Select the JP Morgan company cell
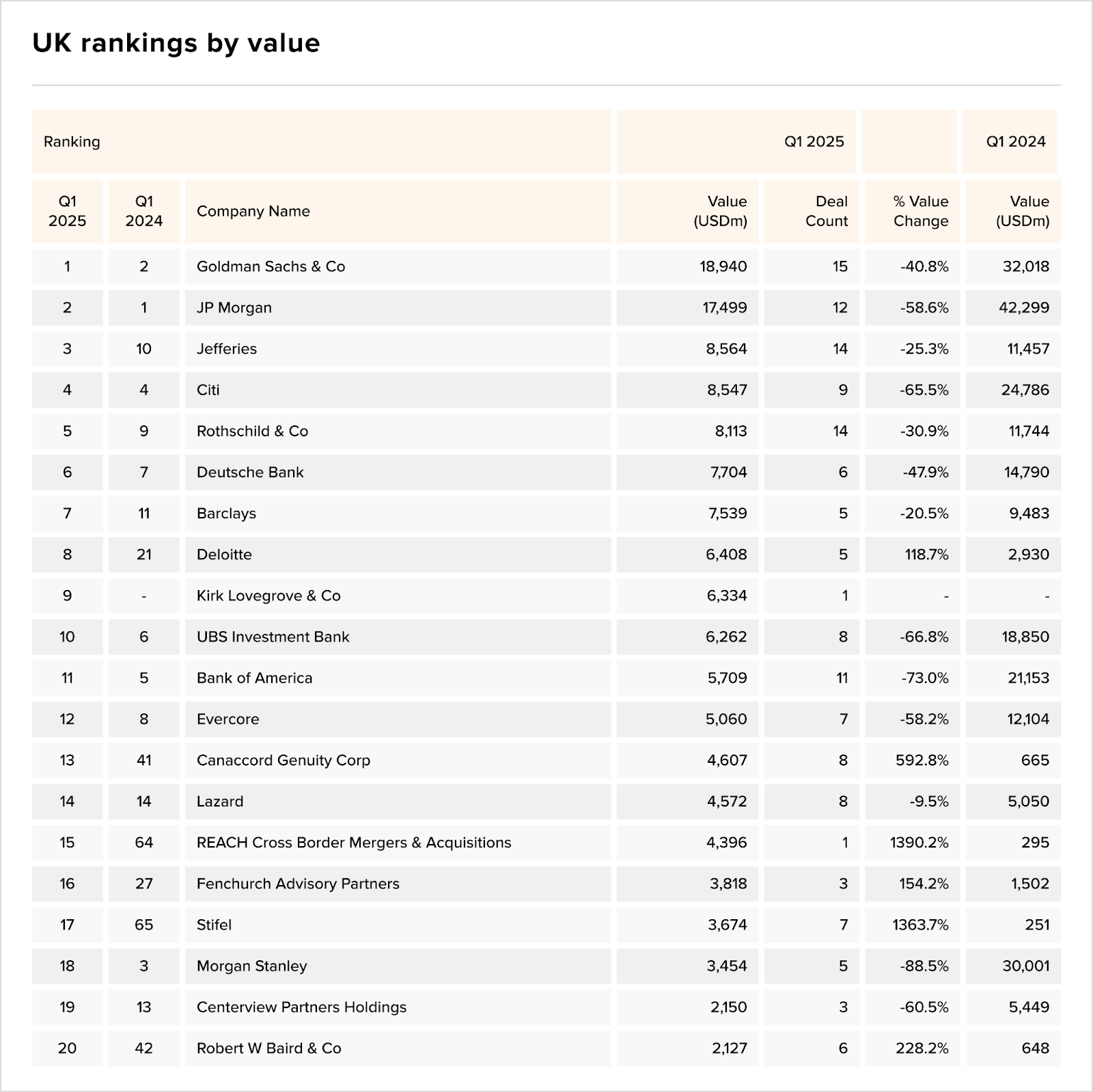The width and height of the screenshot is (1093, 1092). click(x=234, y=307)
